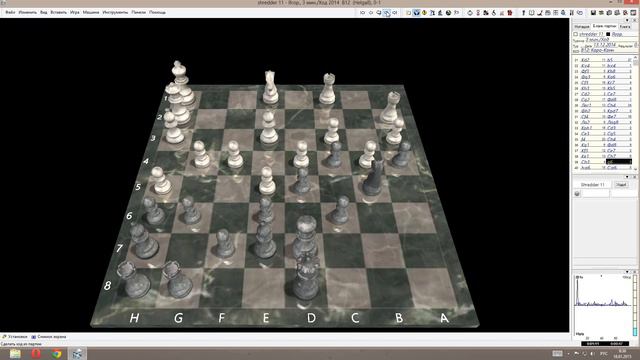Click the open book toolbar icon

coord(531,13)
